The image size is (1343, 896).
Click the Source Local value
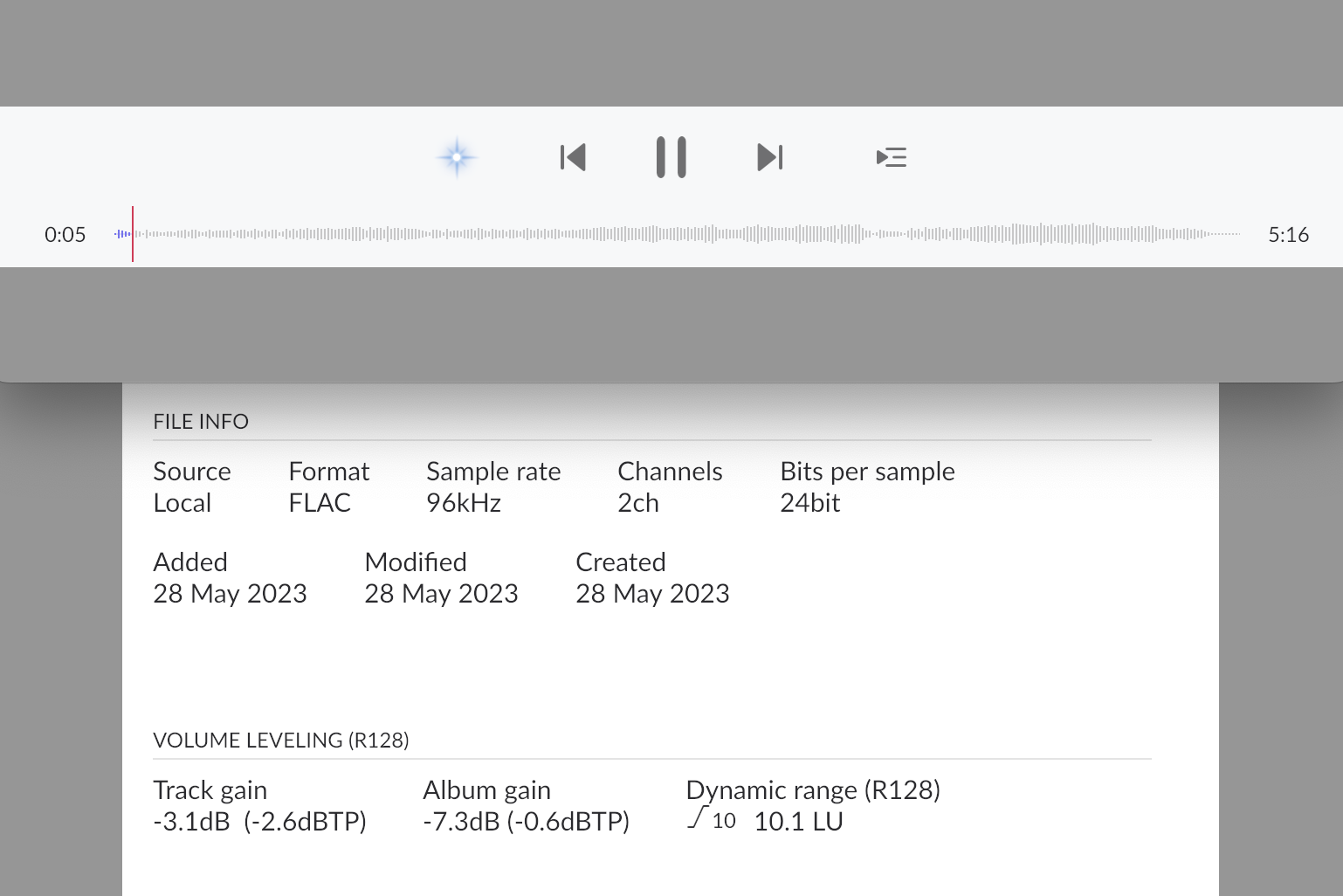(183, 503)
